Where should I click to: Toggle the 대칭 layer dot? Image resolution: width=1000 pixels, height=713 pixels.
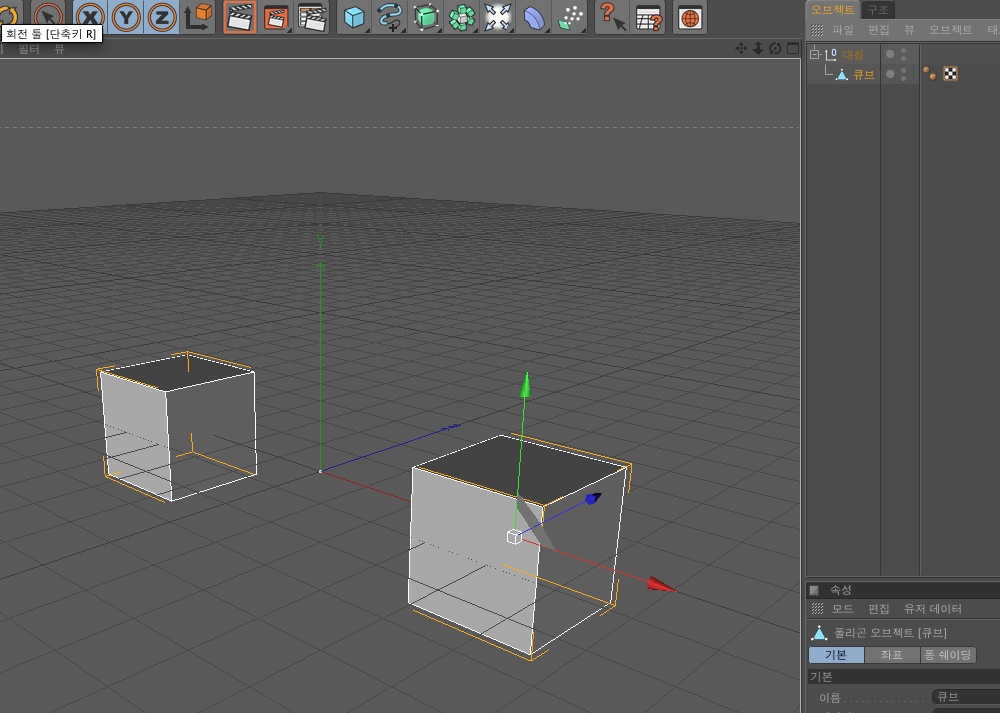pyautogui.click(x=890, y=54)
